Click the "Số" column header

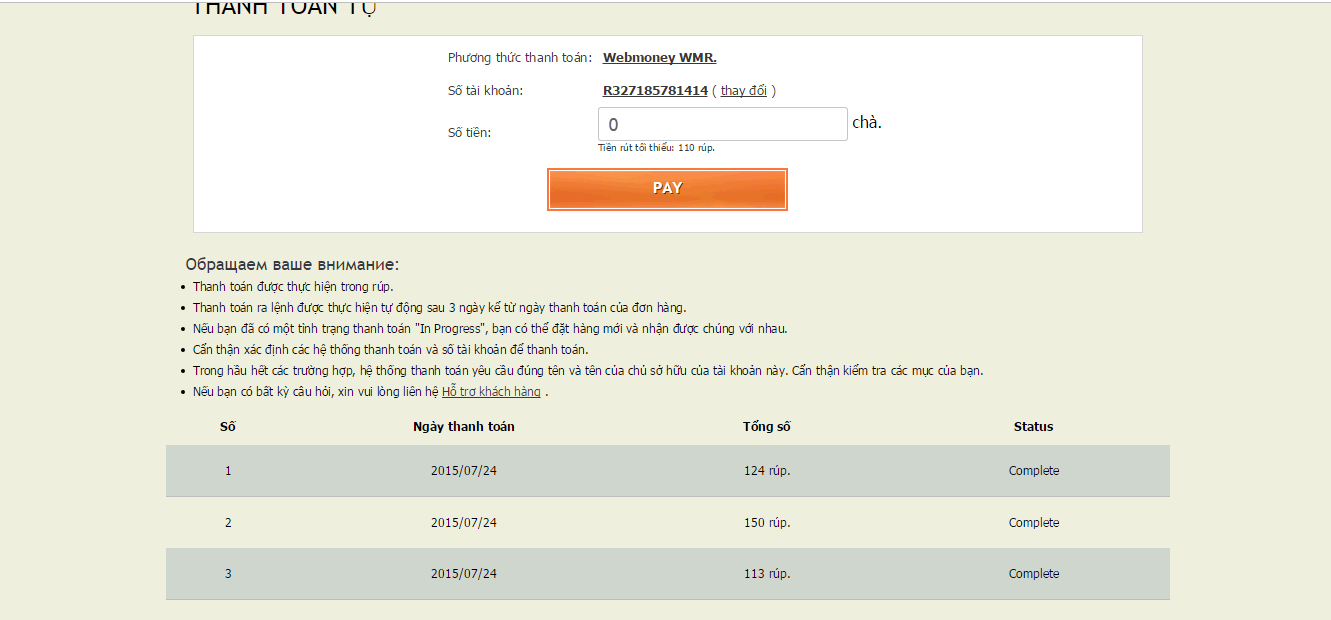(x=228, y=427)
